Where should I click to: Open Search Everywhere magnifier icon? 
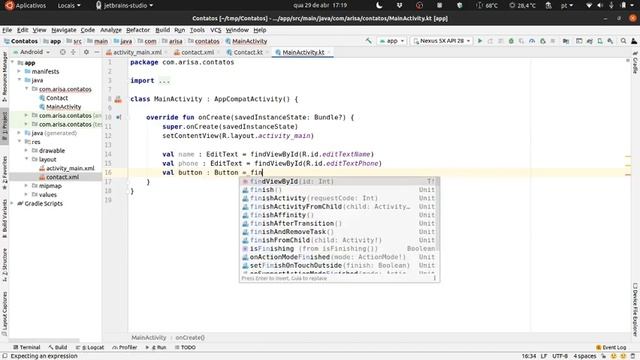tap(623, 41)
